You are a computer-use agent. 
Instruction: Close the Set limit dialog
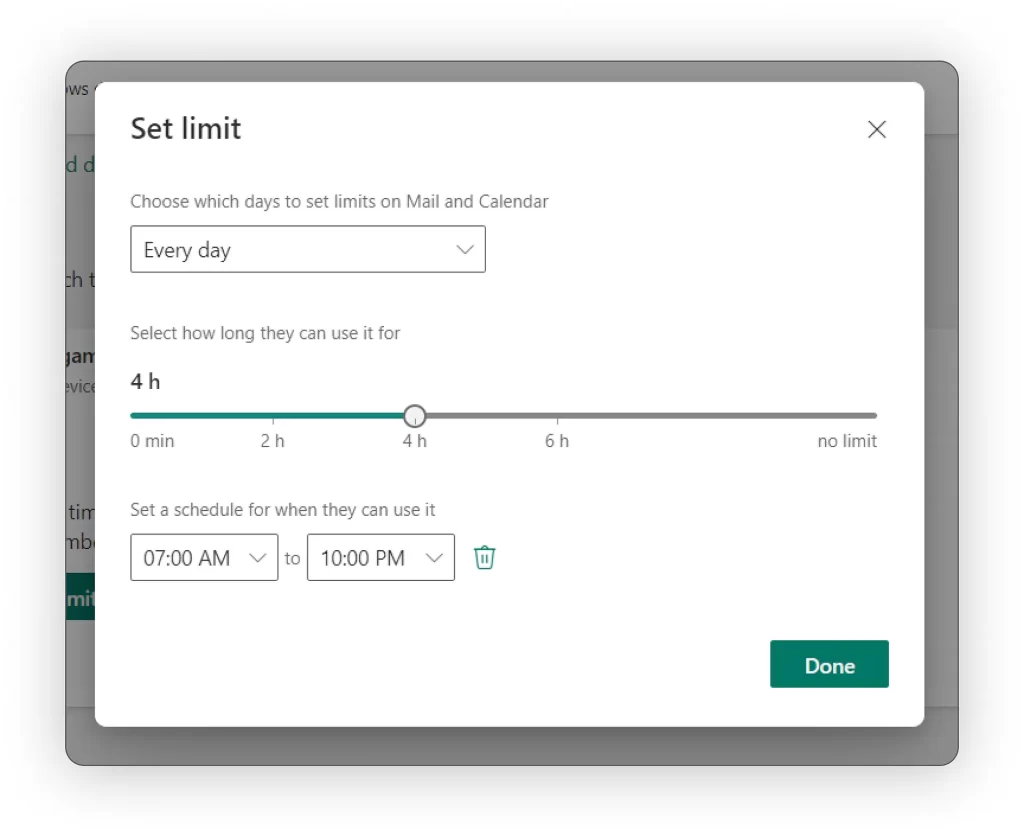point(876,129)
